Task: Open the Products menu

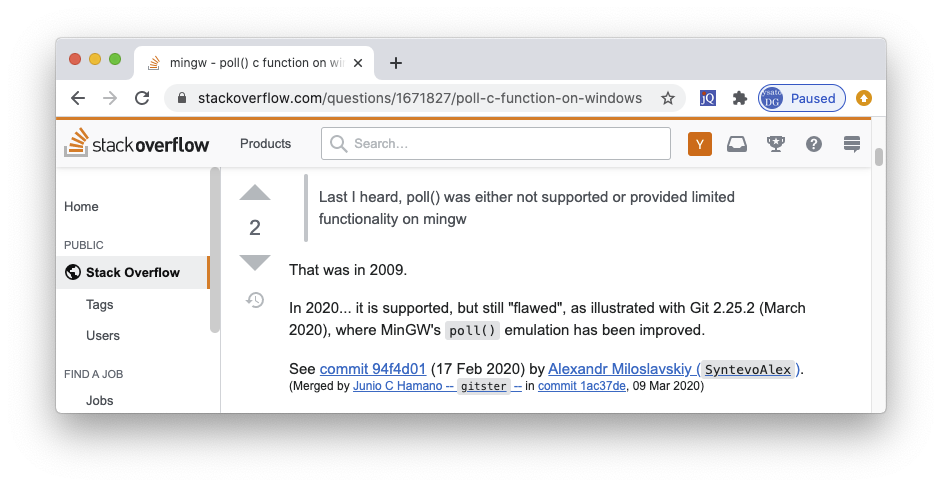Action: coord(265,144)
